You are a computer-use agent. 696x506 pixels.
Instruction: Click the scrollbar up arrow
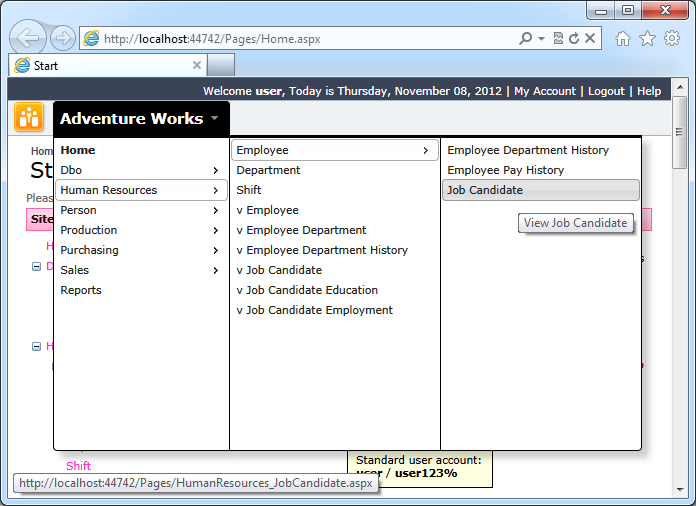(x=680, y=87)
